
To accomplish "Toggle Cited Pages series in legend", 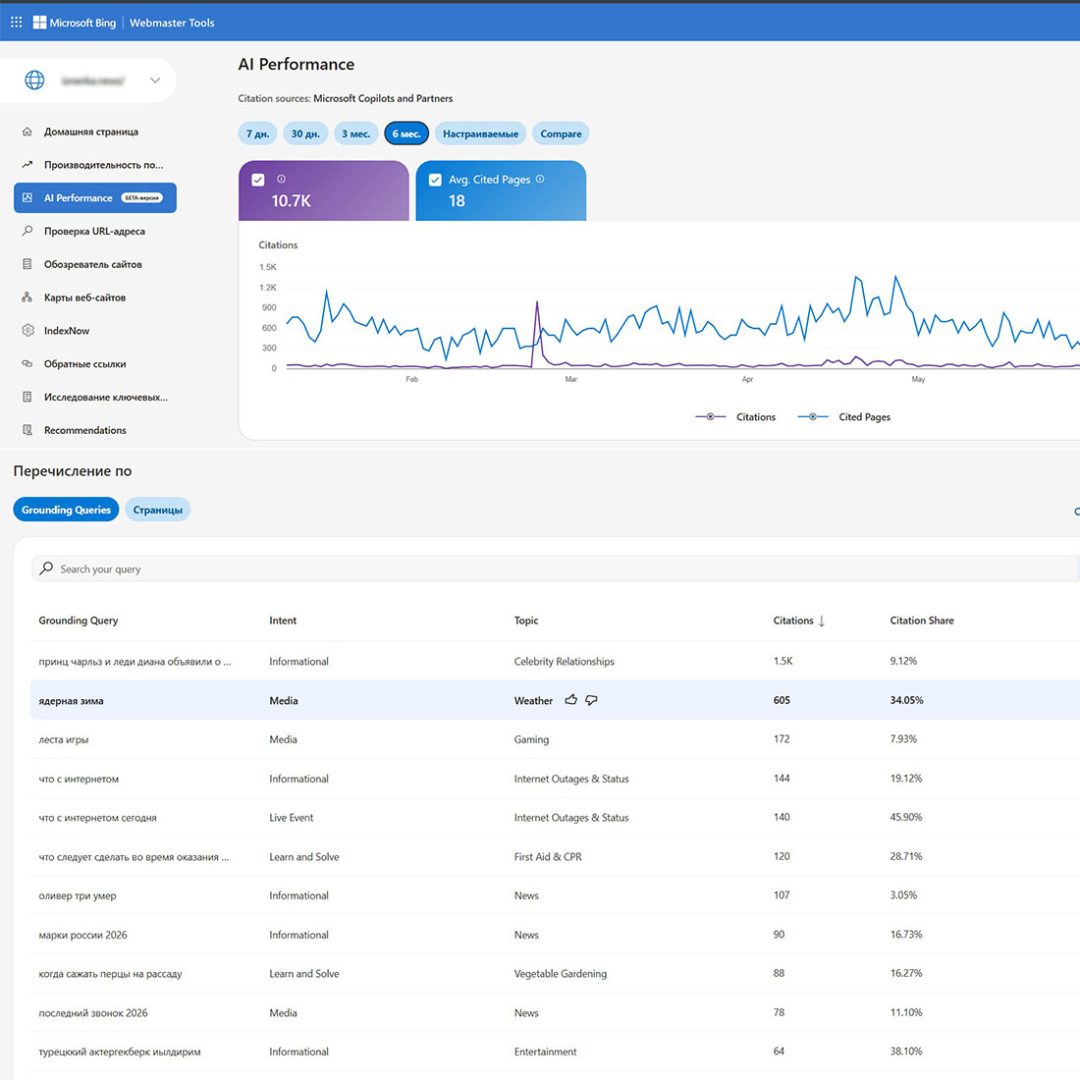I will click(844, 417).
